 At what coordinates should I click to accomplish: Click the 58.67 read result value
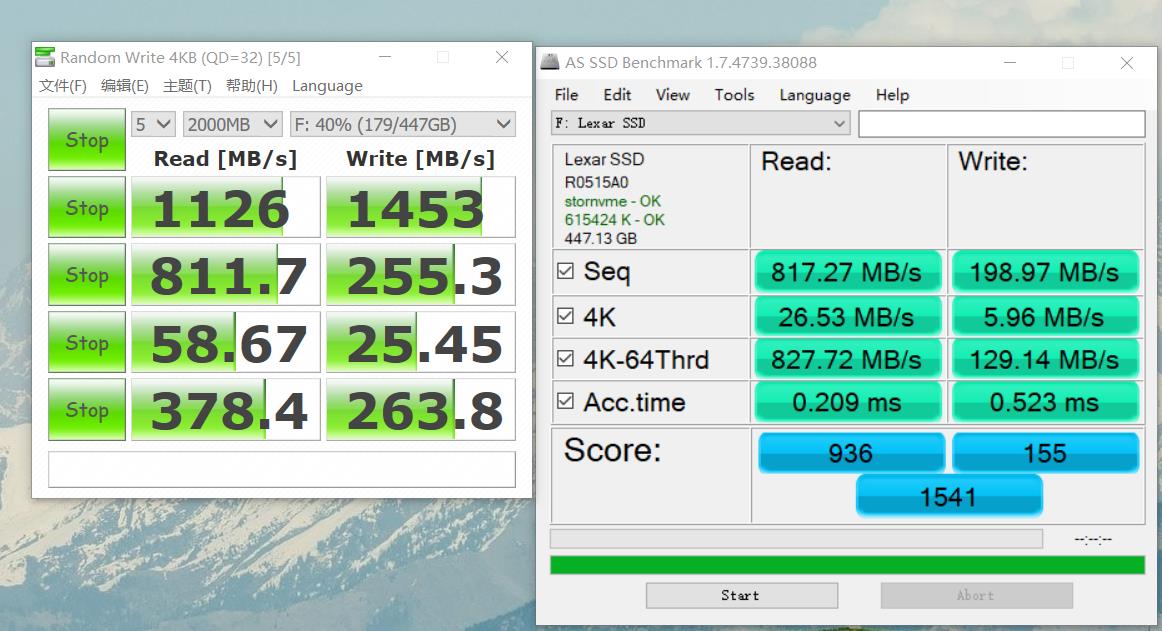click(x=225, y=342)
